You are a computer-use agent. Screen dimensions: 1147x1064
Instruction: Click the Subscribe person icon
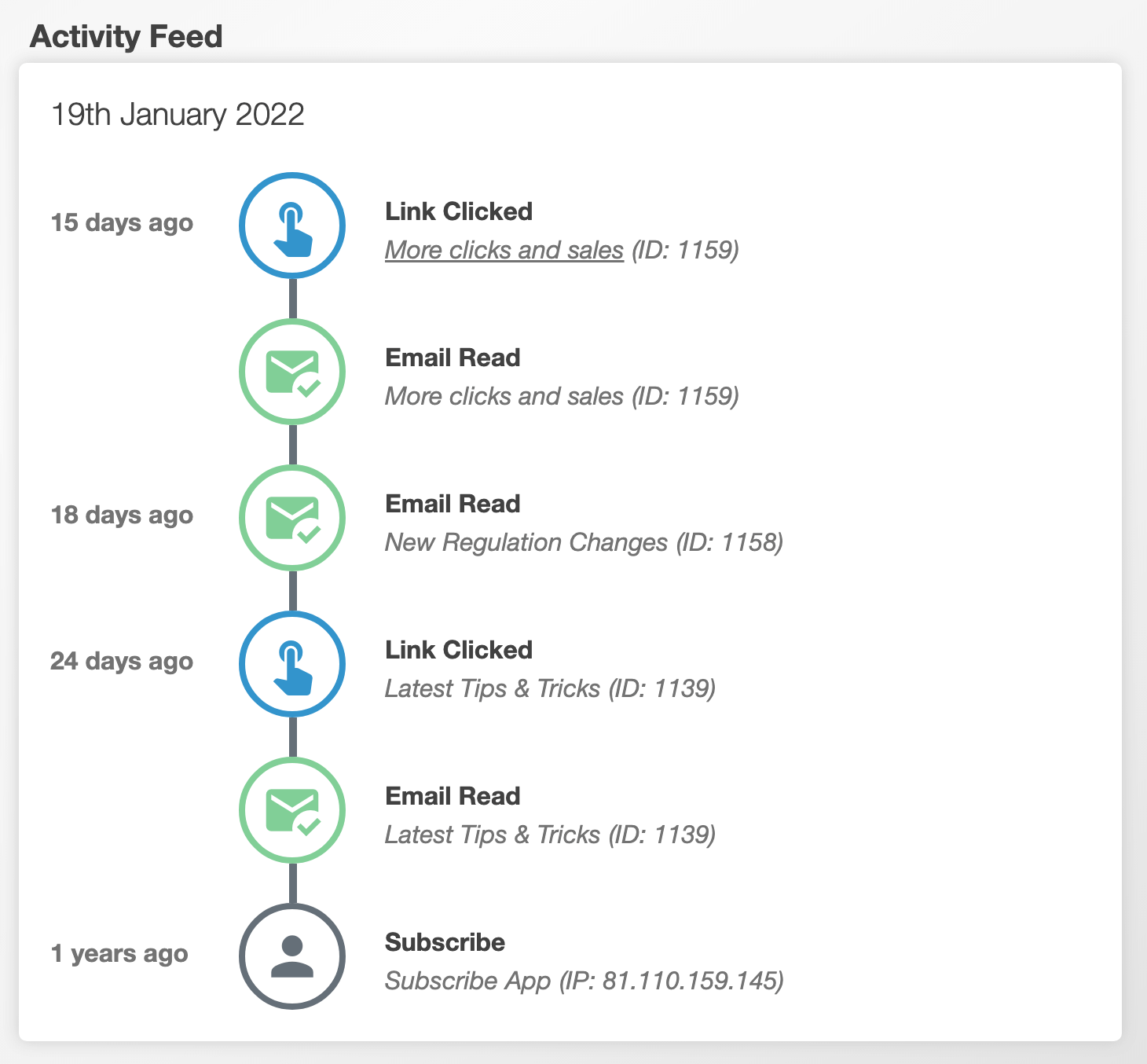(292, 956)
